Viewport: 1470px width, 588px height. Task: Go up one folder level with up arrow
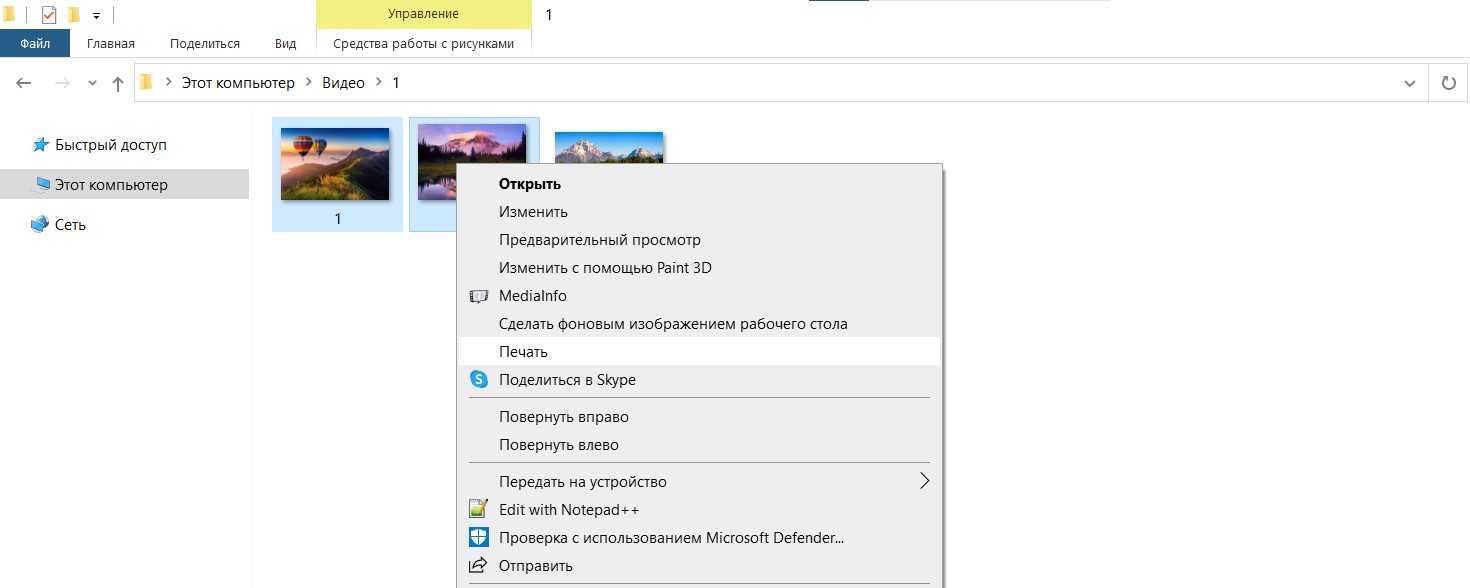coord(118,84)
